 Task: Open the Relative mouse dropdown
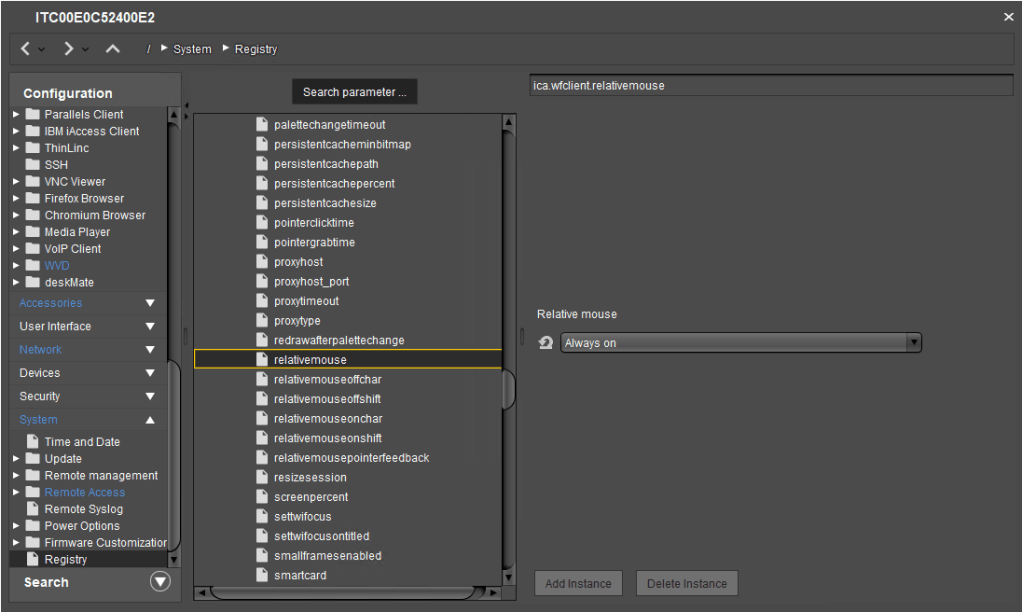coord(740,343)
